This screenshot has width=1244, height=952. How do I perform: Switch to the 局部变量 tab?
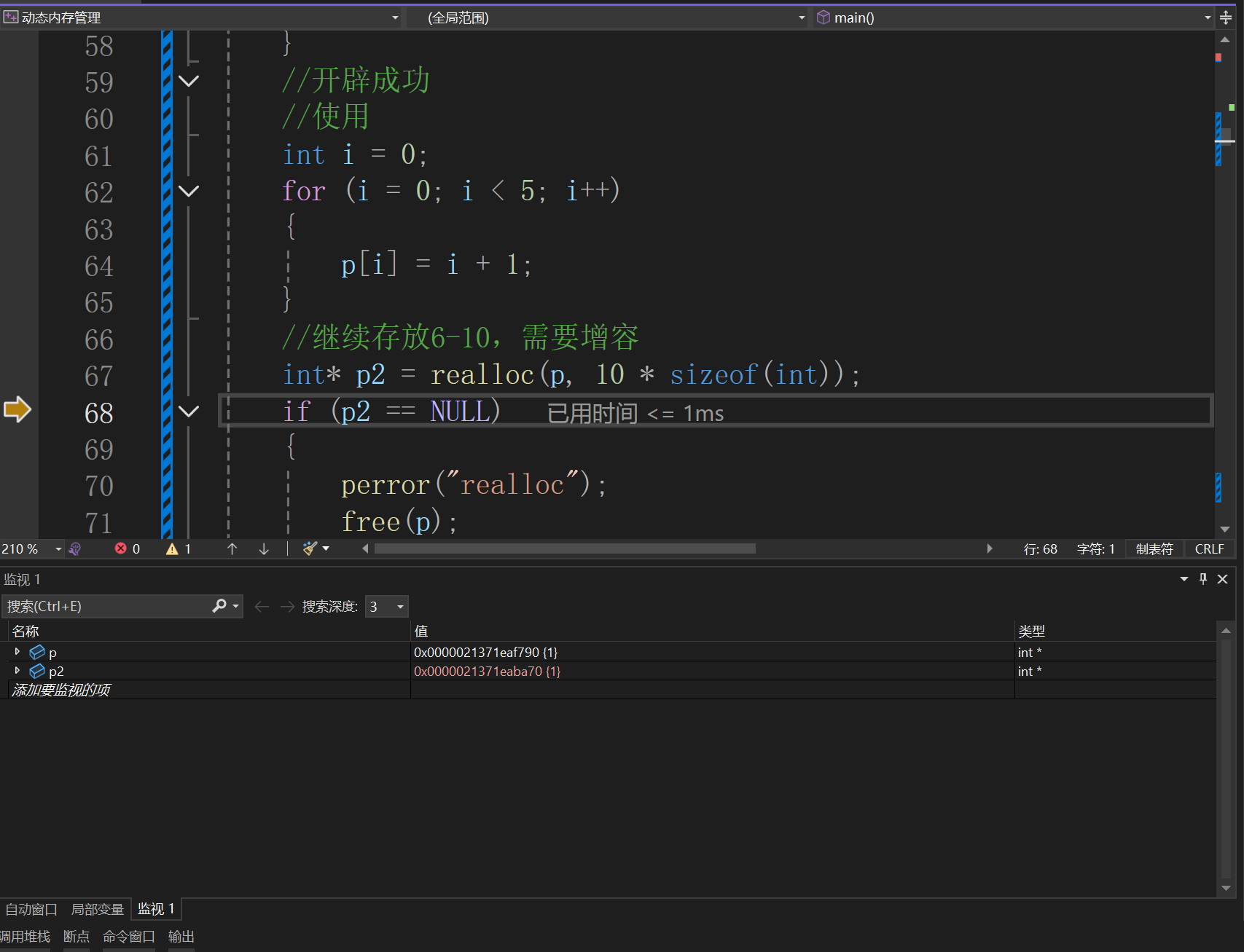pos(97,909)
